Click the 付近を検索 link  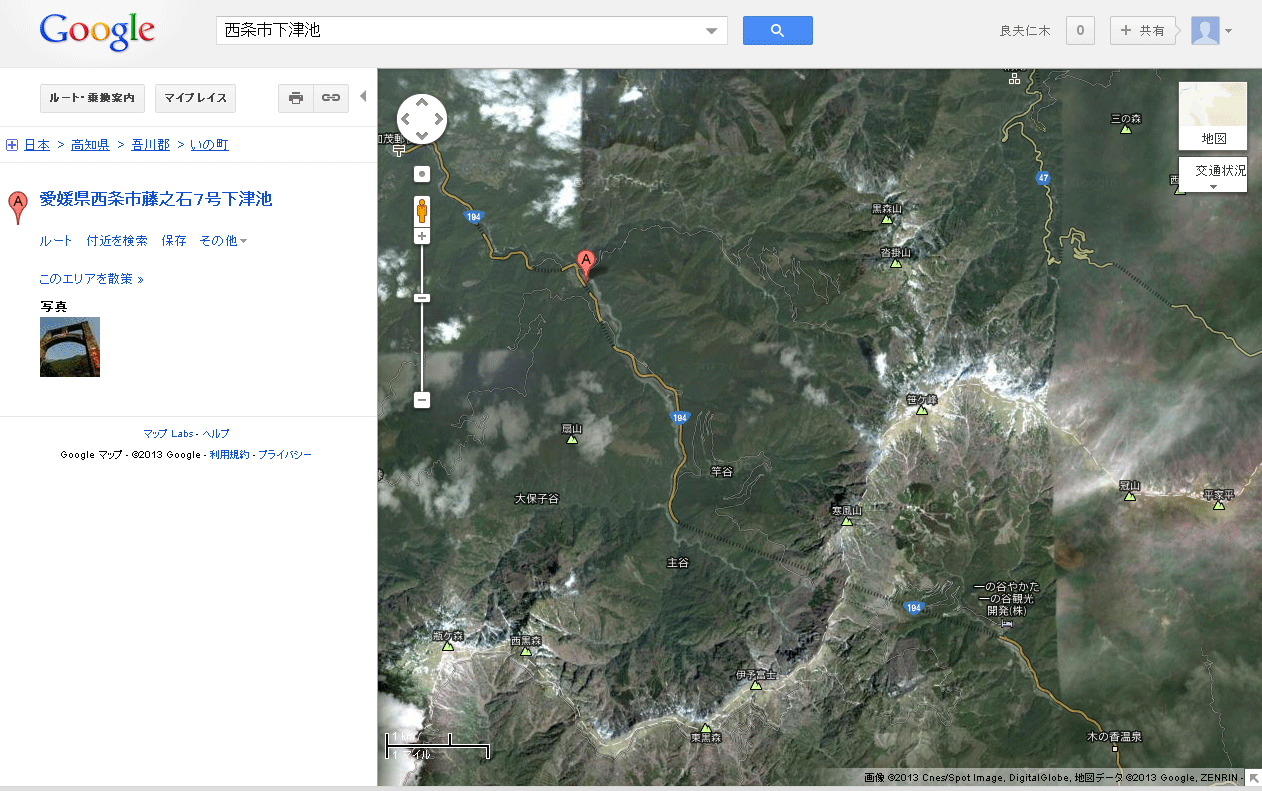[x=117, y=241]
